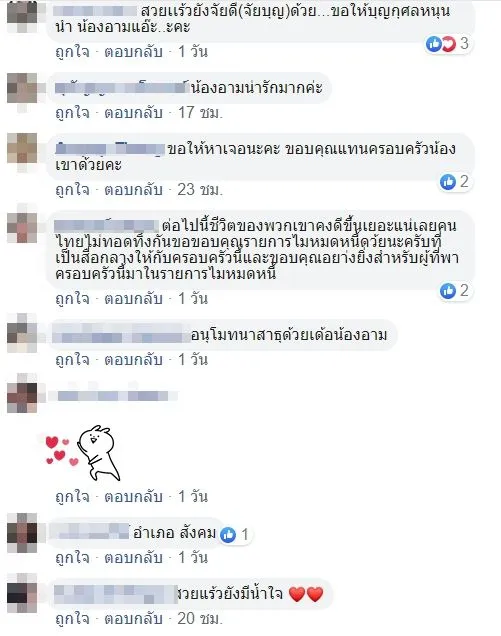
Task: Click ตอบกลับ under the 23 ชม. comment
Action: [x=133, y=189]
